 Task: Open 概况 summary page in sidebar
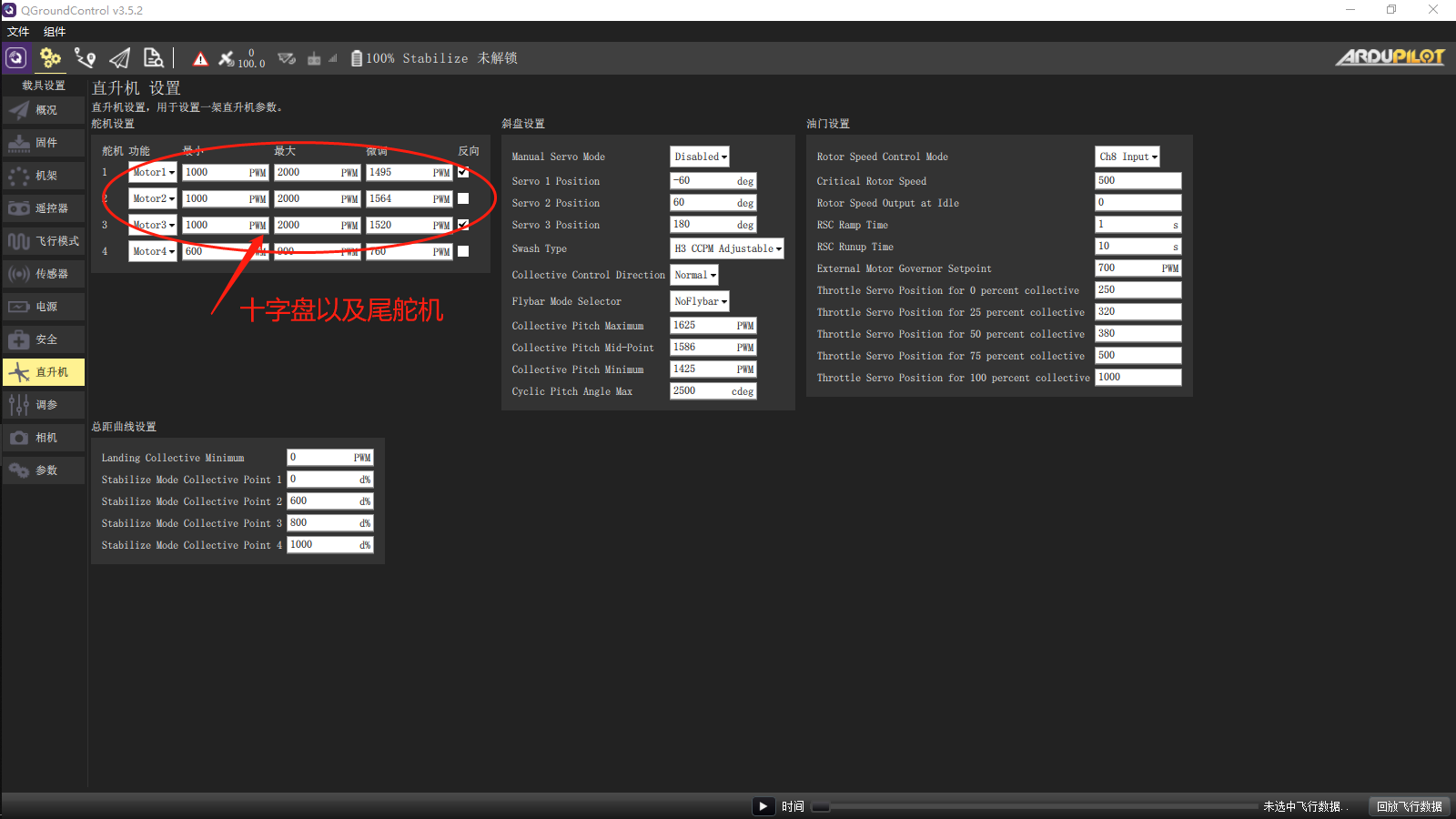(44, 110)
